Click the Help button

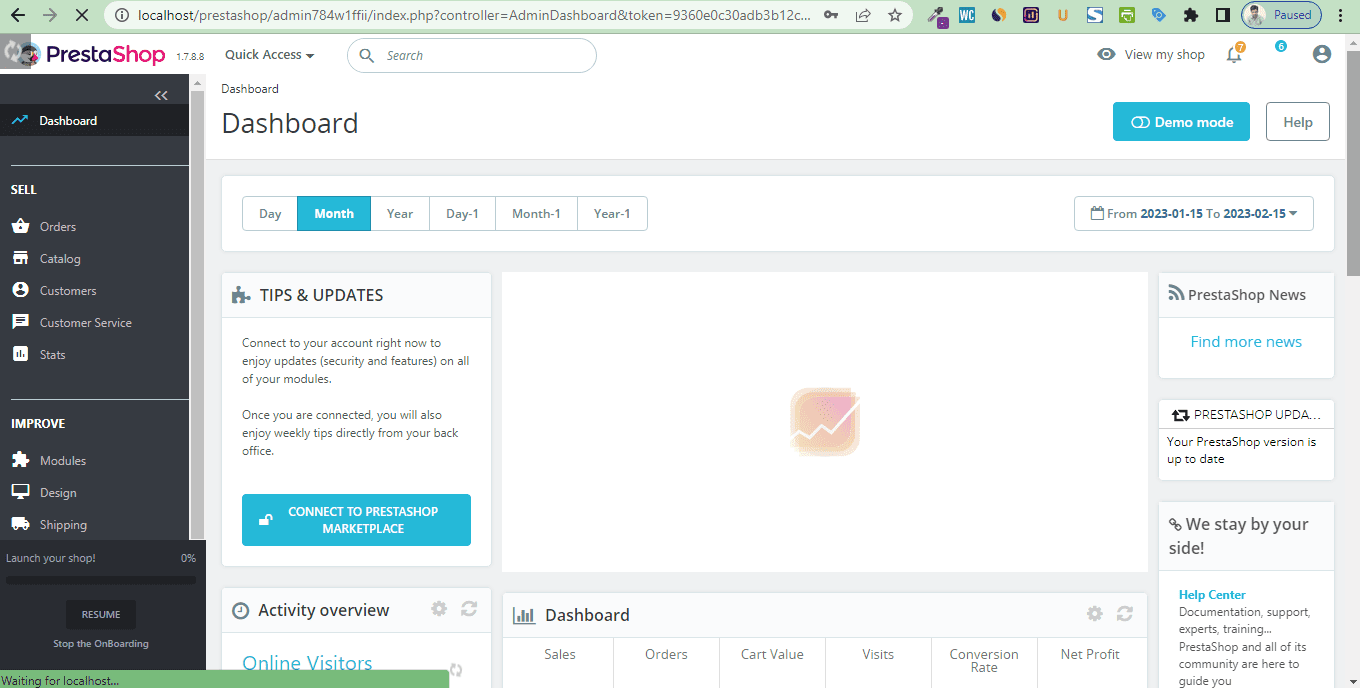(1298, 122)
